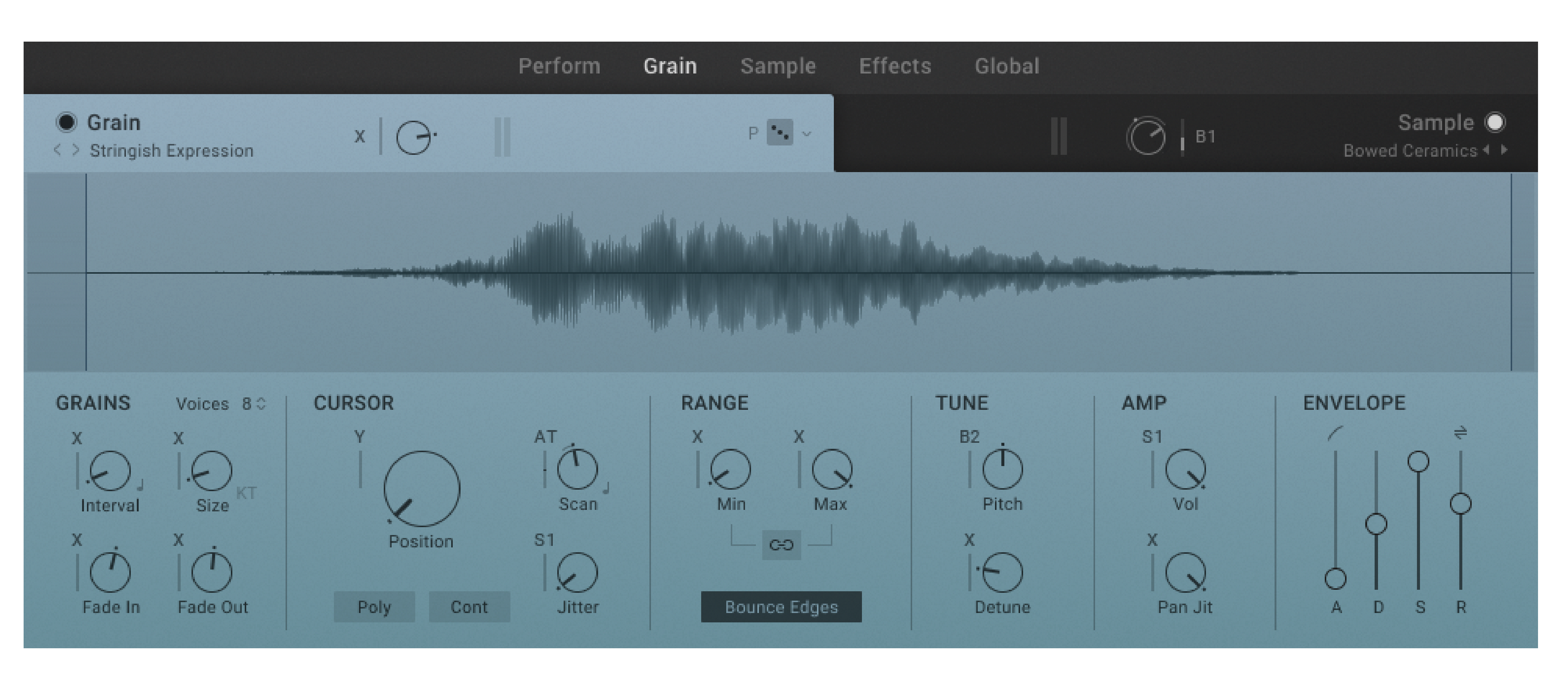
Task: Click the grain playback mode dots icon
Action: click(780, 132)
